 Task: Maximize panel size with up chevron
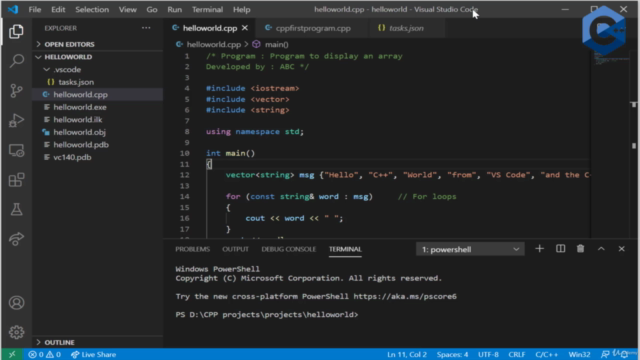[x=601, y=249]
